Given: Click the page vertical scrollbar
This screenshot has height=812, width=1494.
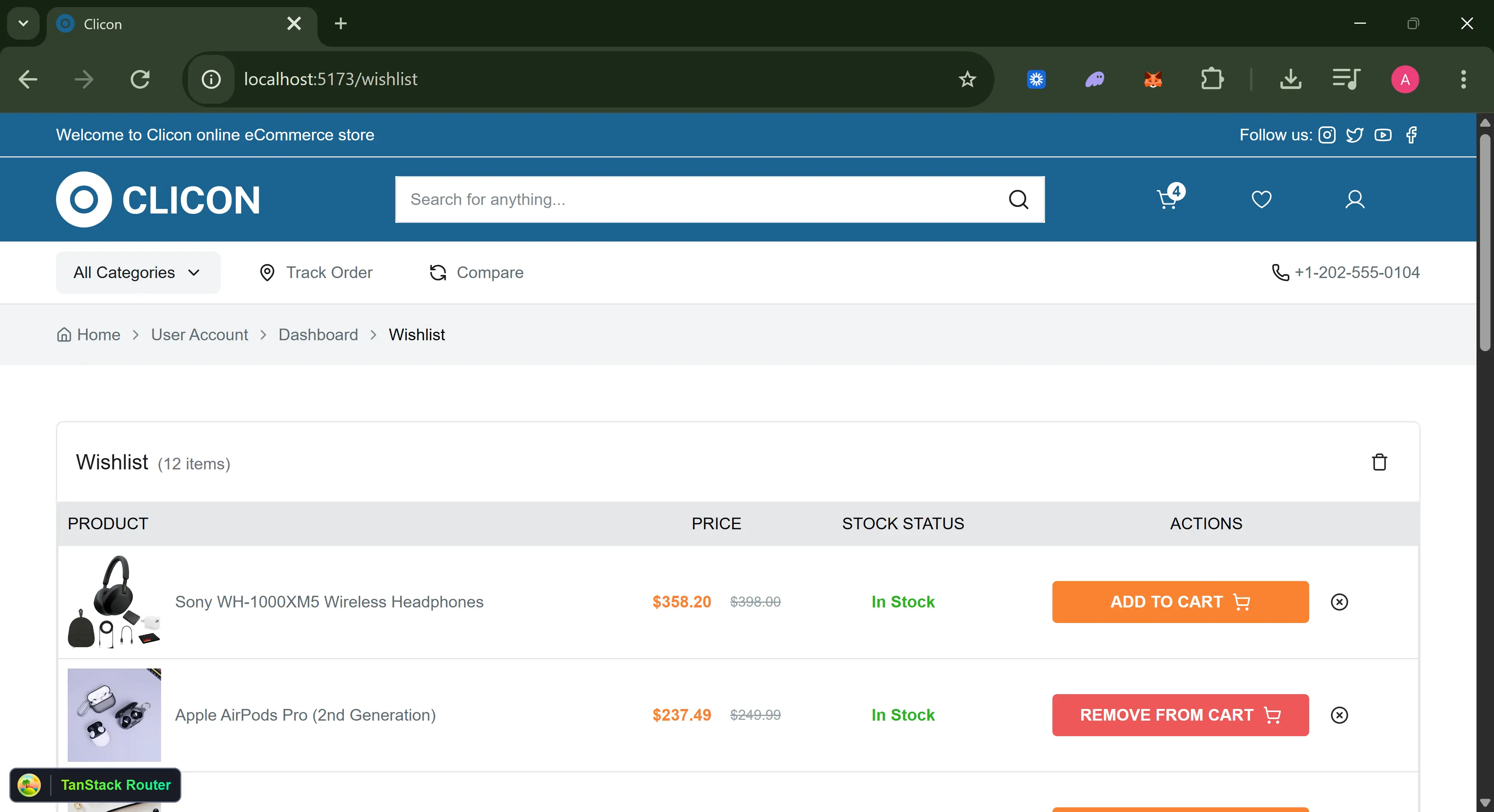Looking at the screenshot, I should click(1485, 242).
